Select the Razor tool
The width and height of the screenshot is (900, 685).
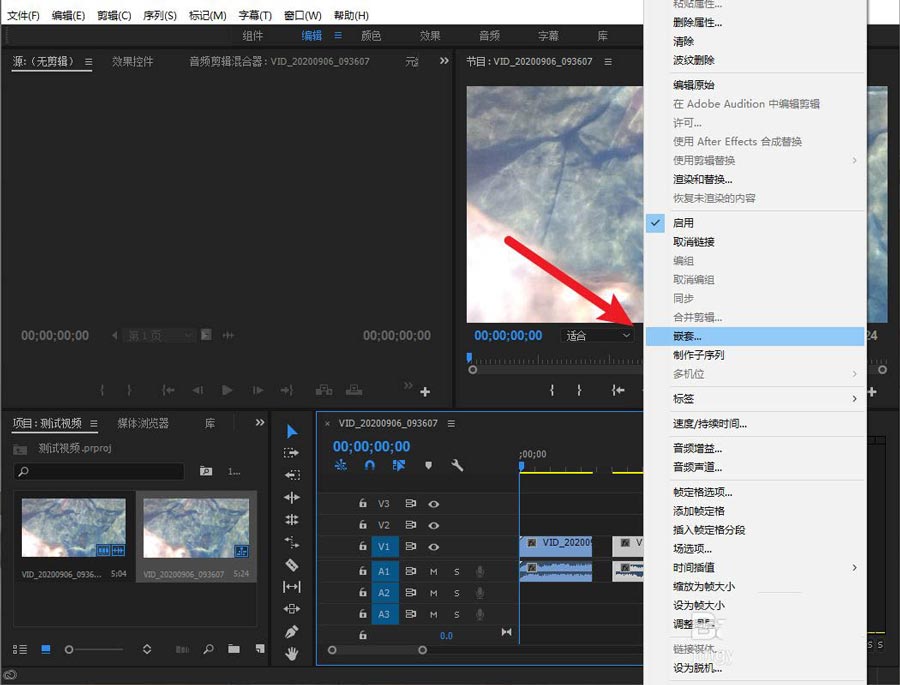point(292,565)
